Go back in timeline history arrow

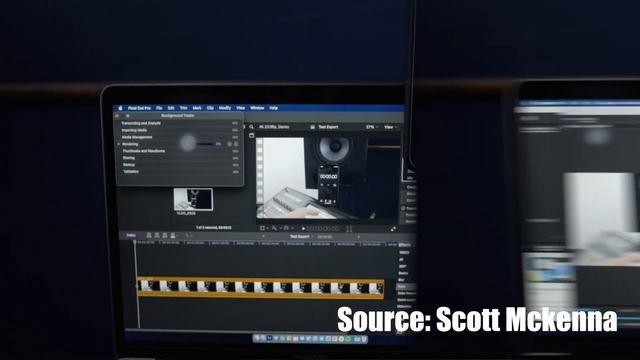(263, 236)
